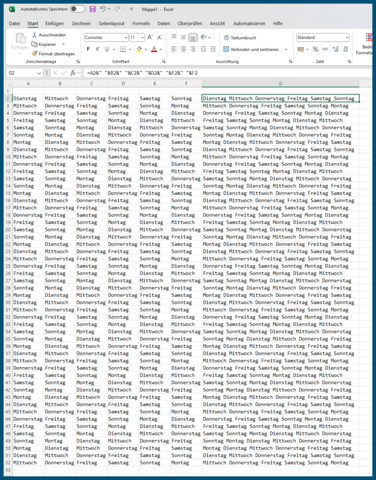Switch to the Einfügen ribbon tab
Image resolution: width=376 pixels, height=480 pixels.
54,23
